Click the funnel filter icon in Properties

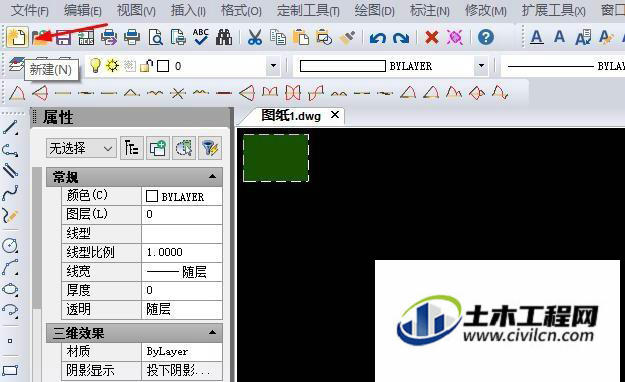click(x=210, y=148)
